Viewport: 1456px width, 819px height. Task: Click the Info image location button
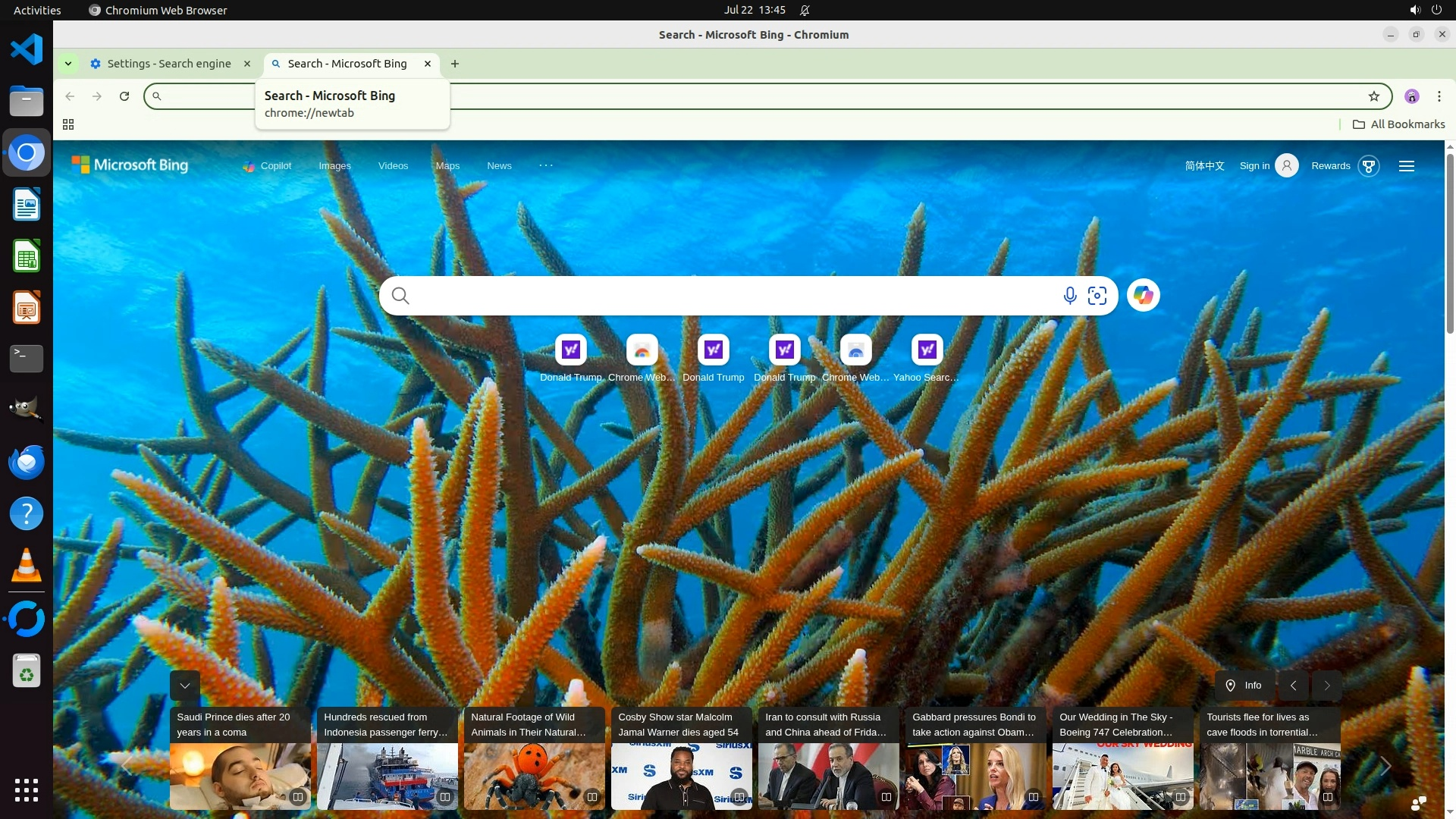1244,686
